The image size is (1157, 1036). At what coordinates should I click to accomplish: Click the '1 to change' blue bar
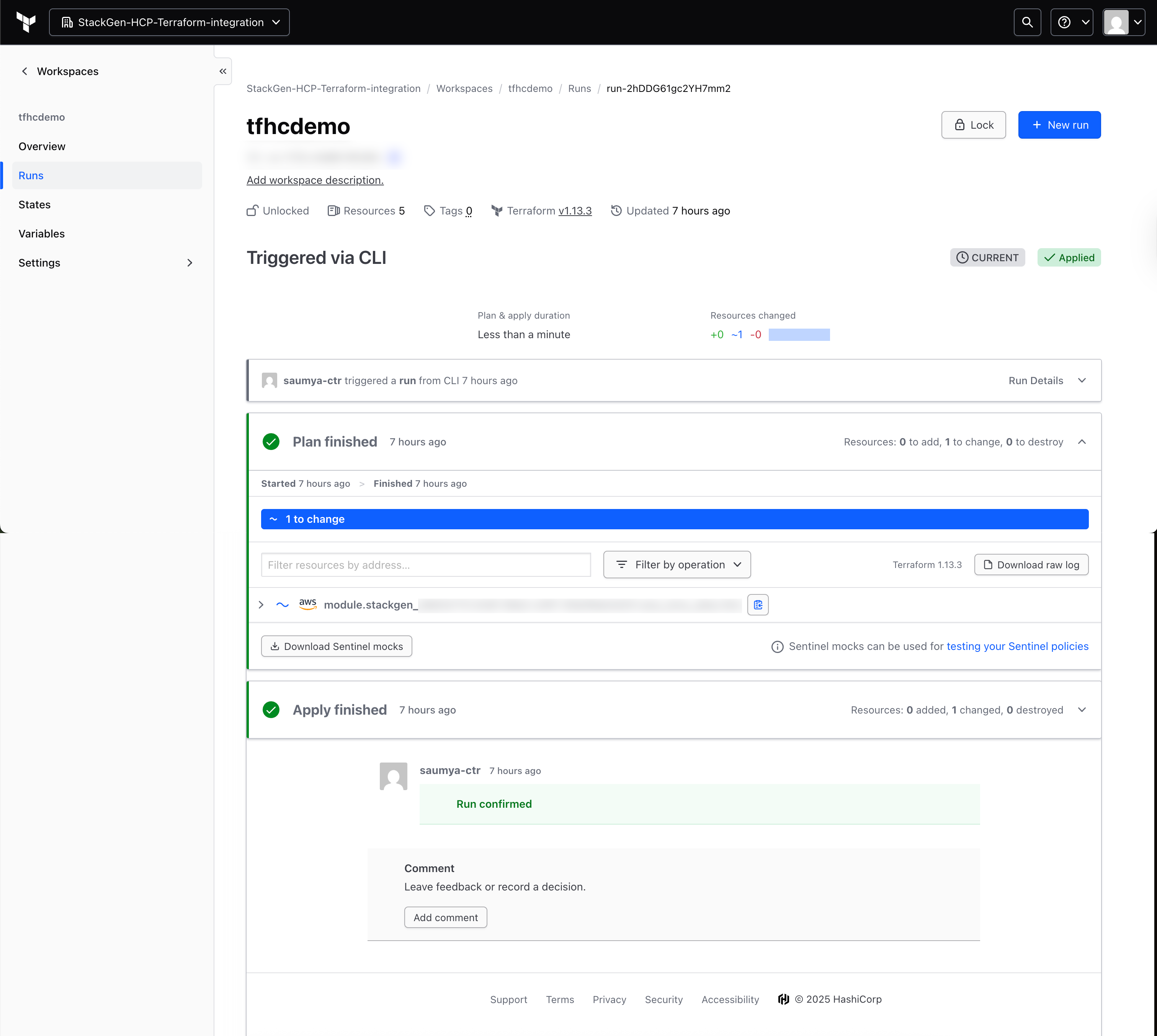(674, 519)
